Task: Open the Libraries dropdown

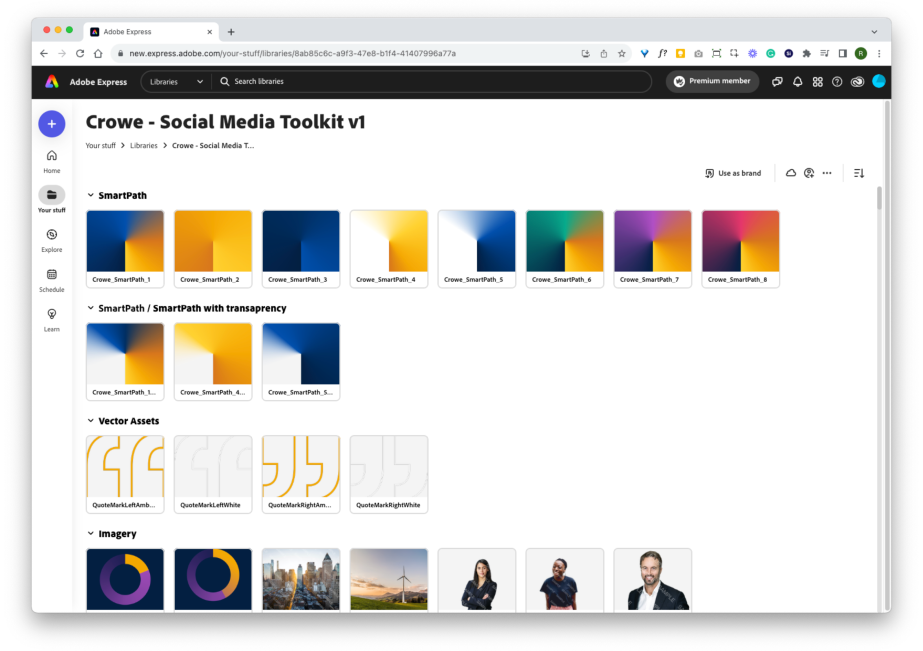Action: point(176,81)
